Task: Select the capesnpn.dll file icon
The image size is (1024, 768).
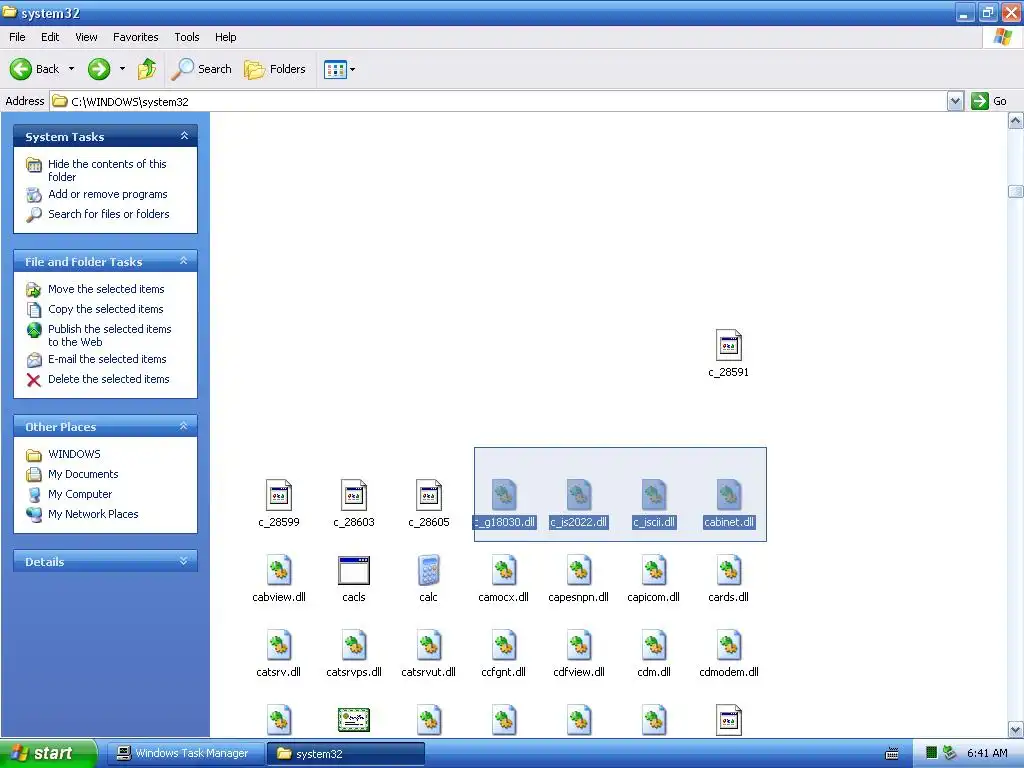Action: pyautogui.click(x=579, y=571)
